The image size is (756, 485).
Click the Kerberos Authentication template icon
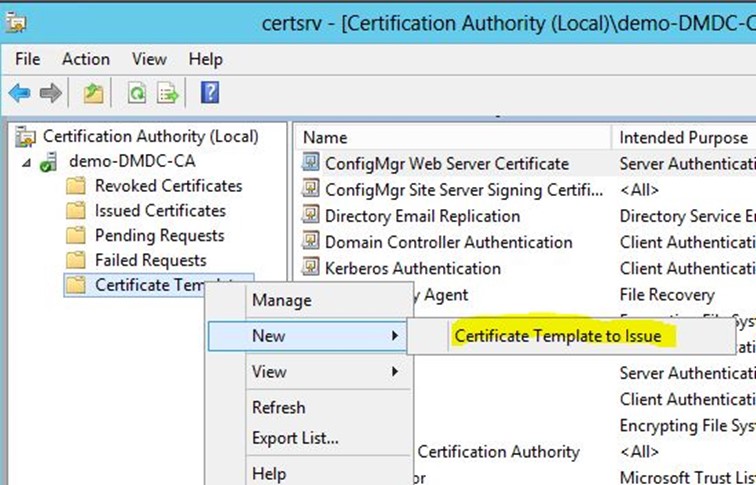(x=310, y=267)
